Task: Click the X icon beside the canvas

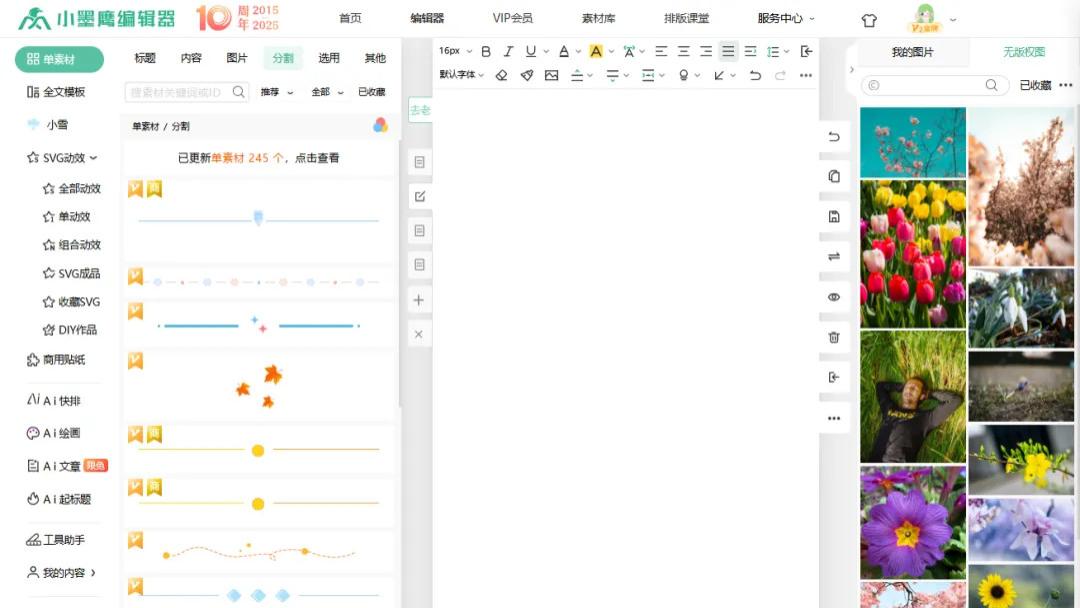Action: pyautogui.click(x=419, y=334)
